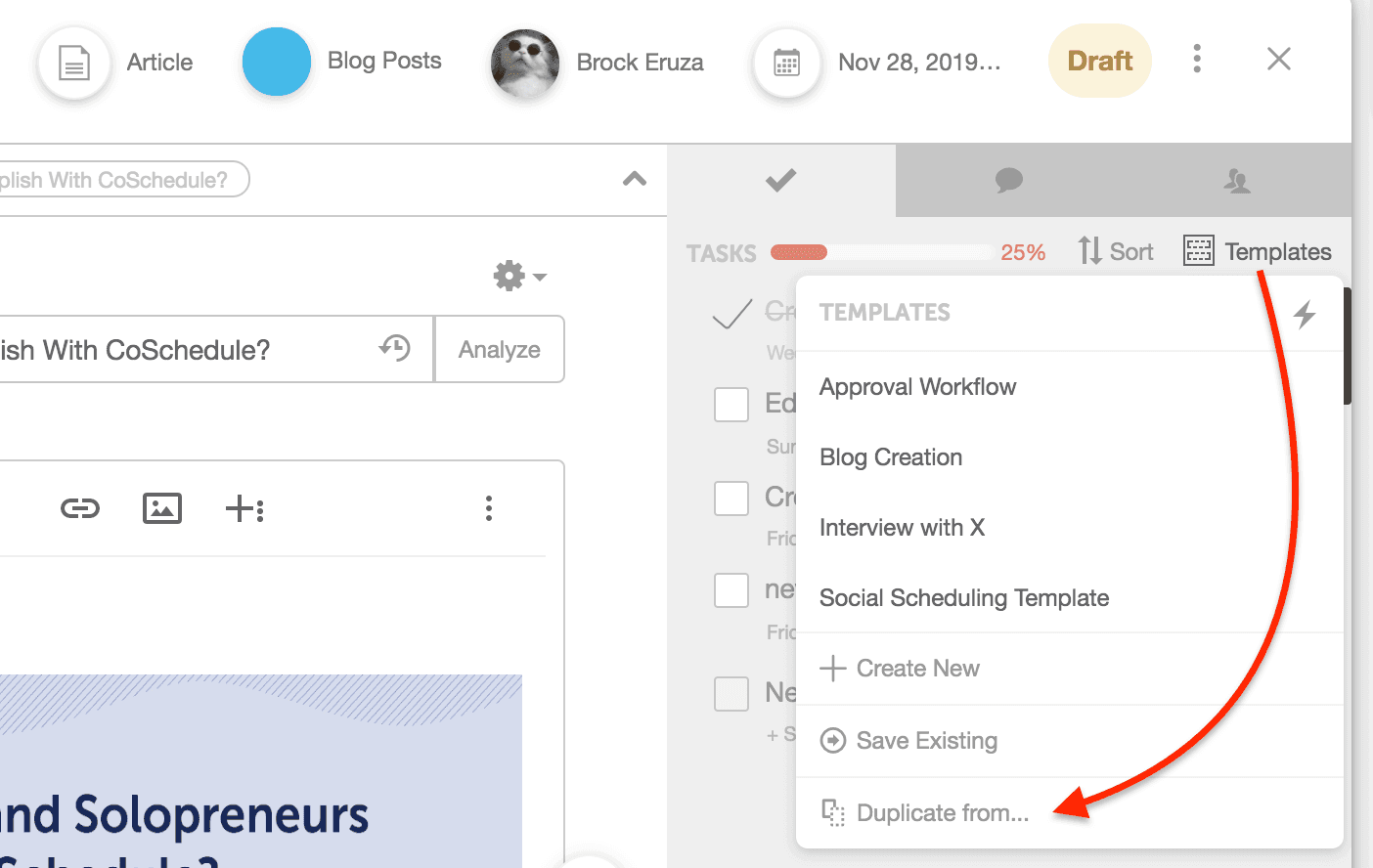Screen dimensions: 1373x868
Task: Switch to the comments tab
Action: pos(1009,180)
